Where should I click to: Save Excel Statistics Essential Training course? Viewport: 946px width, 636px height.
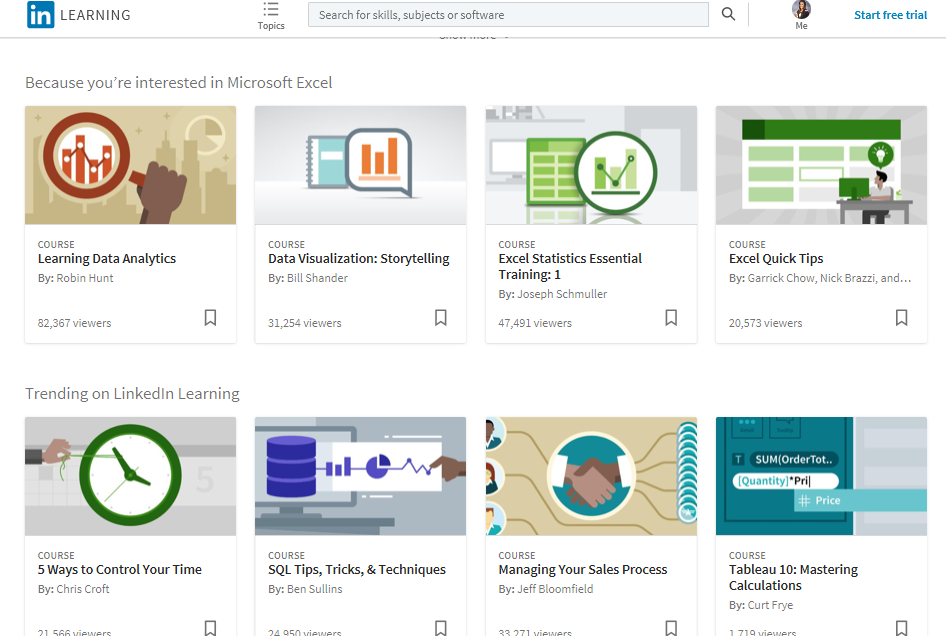[671, 318]
